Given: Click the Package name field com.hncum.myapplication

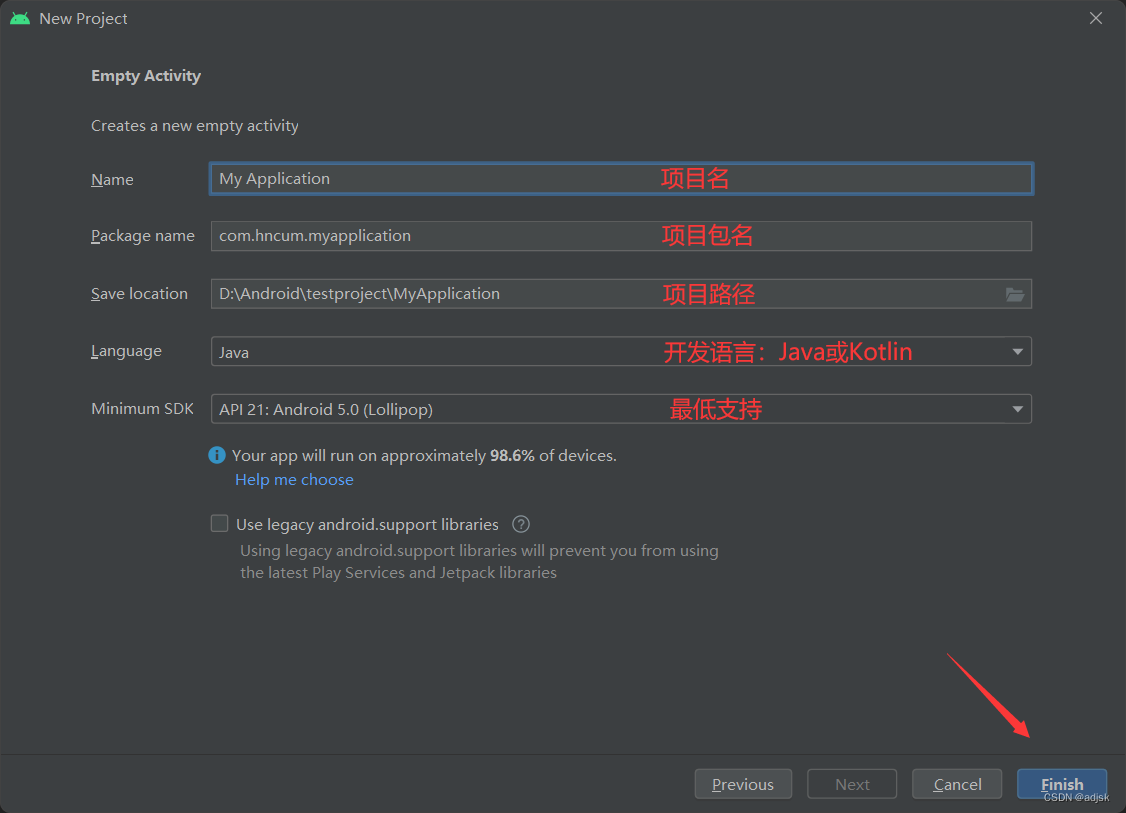Looking at the screenshot, I should coord(621,236).
